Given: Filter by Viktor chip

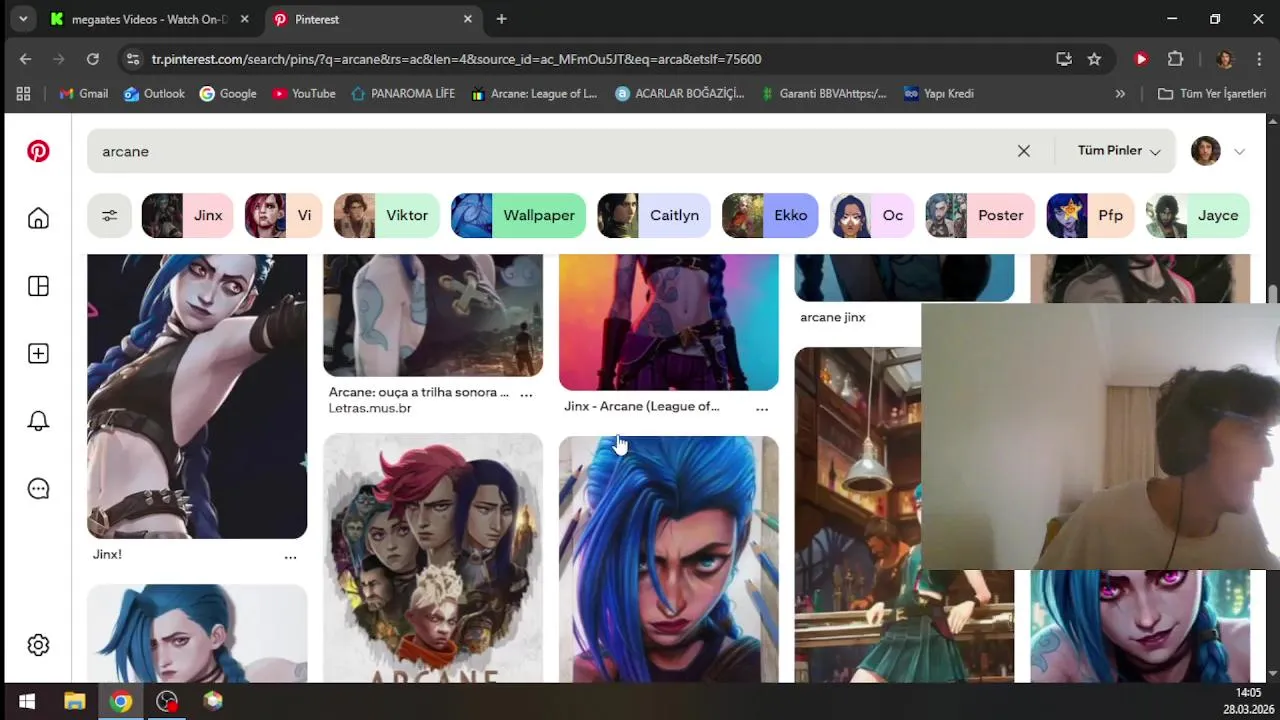Looking at the screenshot, I should point(386,215).
